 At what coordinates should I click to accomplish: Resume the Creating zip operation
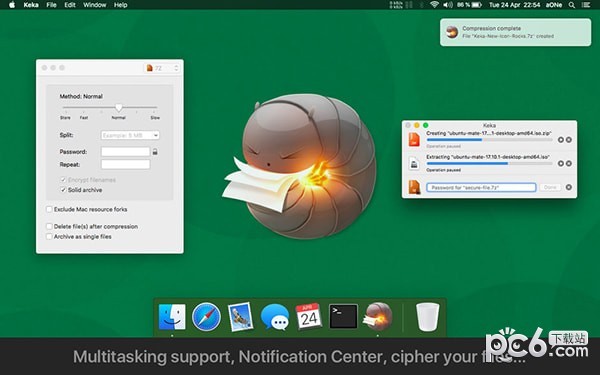pos(561,140)
